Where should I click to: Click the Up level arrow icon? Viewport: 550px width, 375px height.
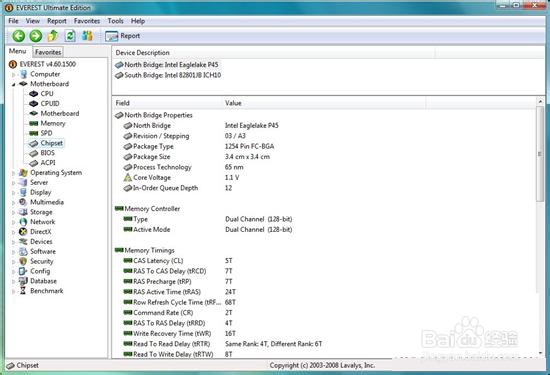point(53,35)
